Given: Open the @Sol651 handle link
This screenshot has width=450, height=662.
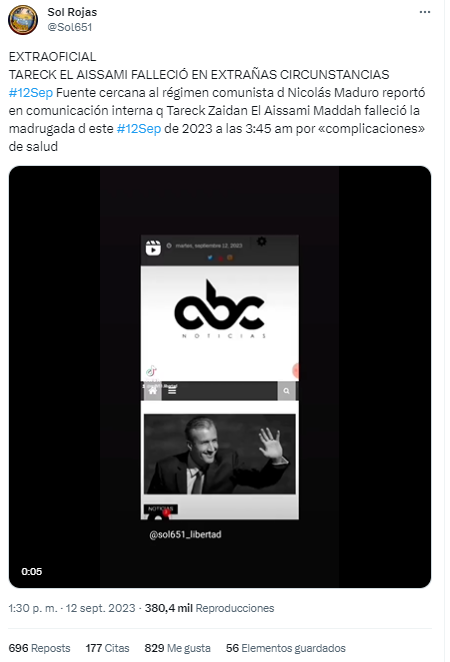Looking at the screenshot, I should click(x=70, y=27).
